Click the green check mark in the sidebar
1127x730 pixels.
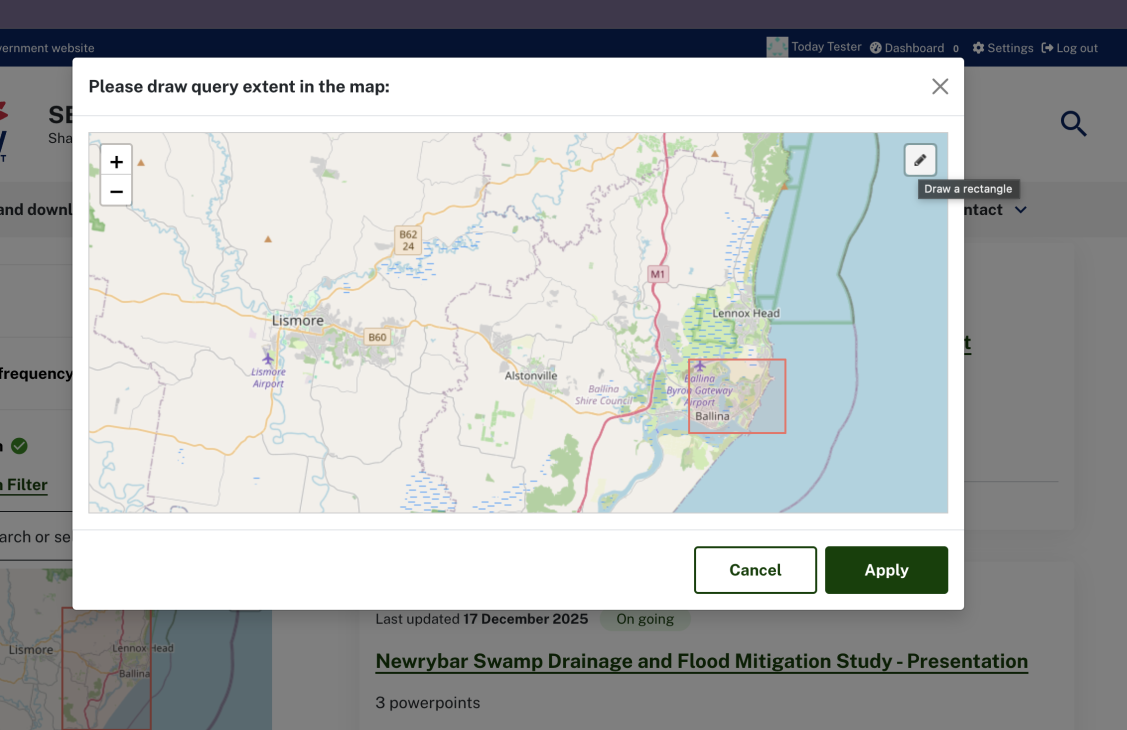(19, 446)
